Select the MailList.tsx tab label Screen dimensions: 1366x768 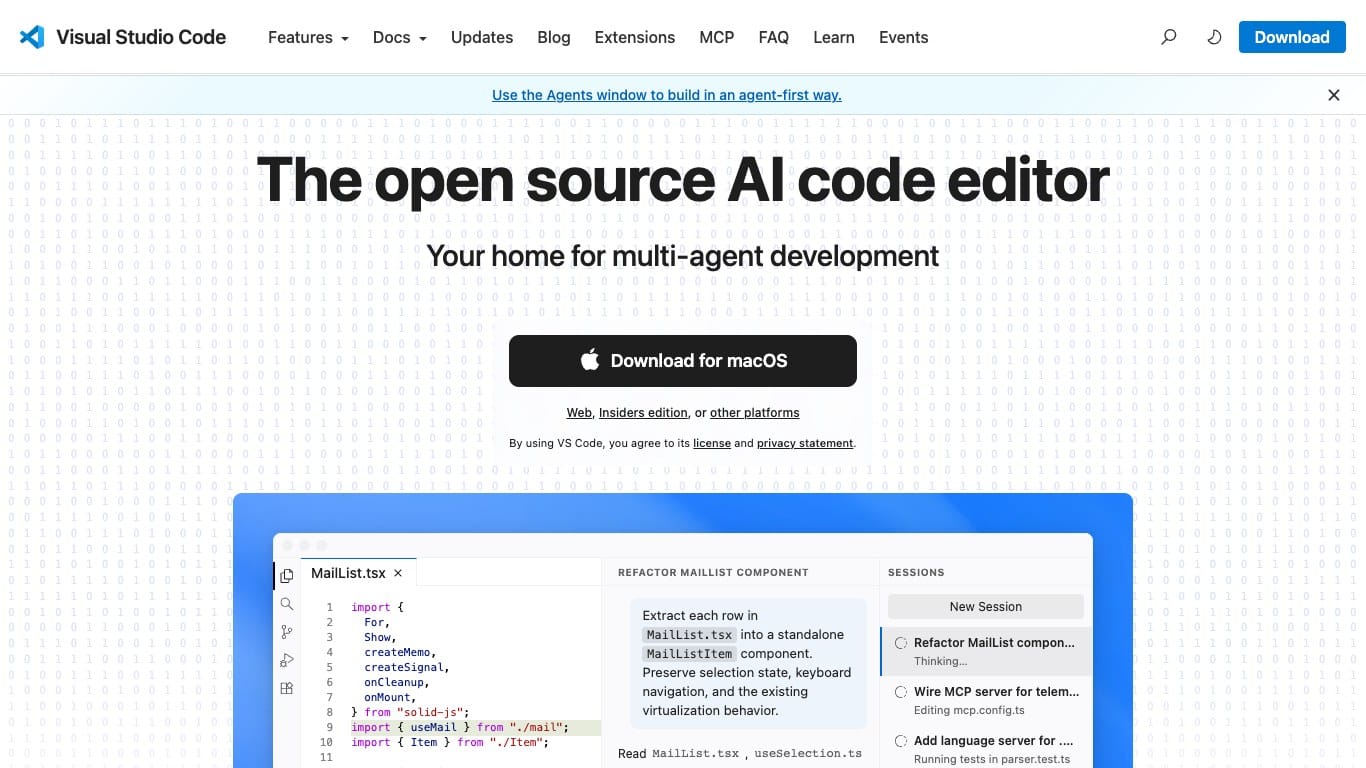click(348, 573)
